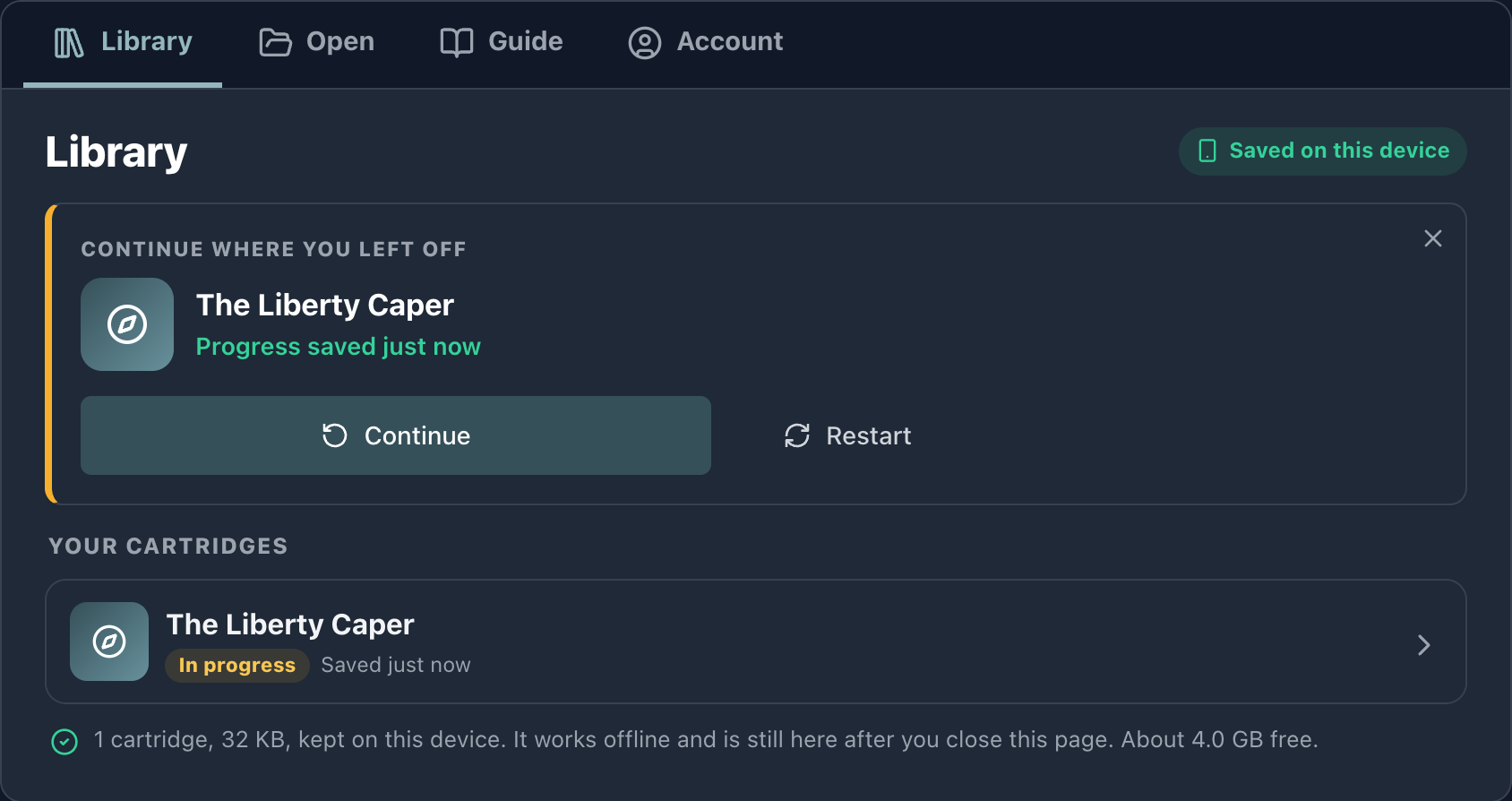The width and height of the screenshot is (1512, 801).
Task: Click The Liberty Caper title in cartridges list
Action: click(290, 624)
